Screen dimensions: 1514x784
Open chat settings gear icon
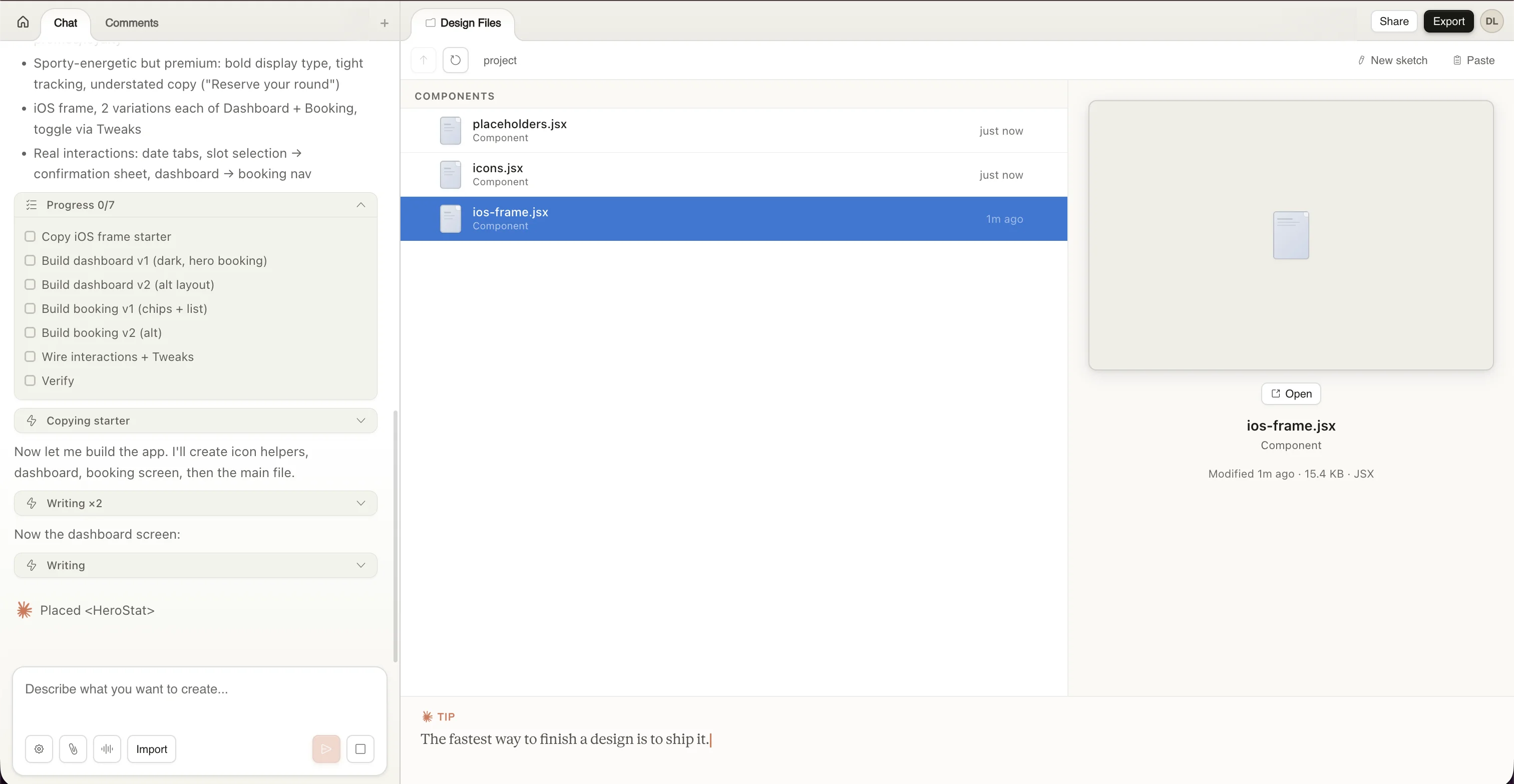39,749
